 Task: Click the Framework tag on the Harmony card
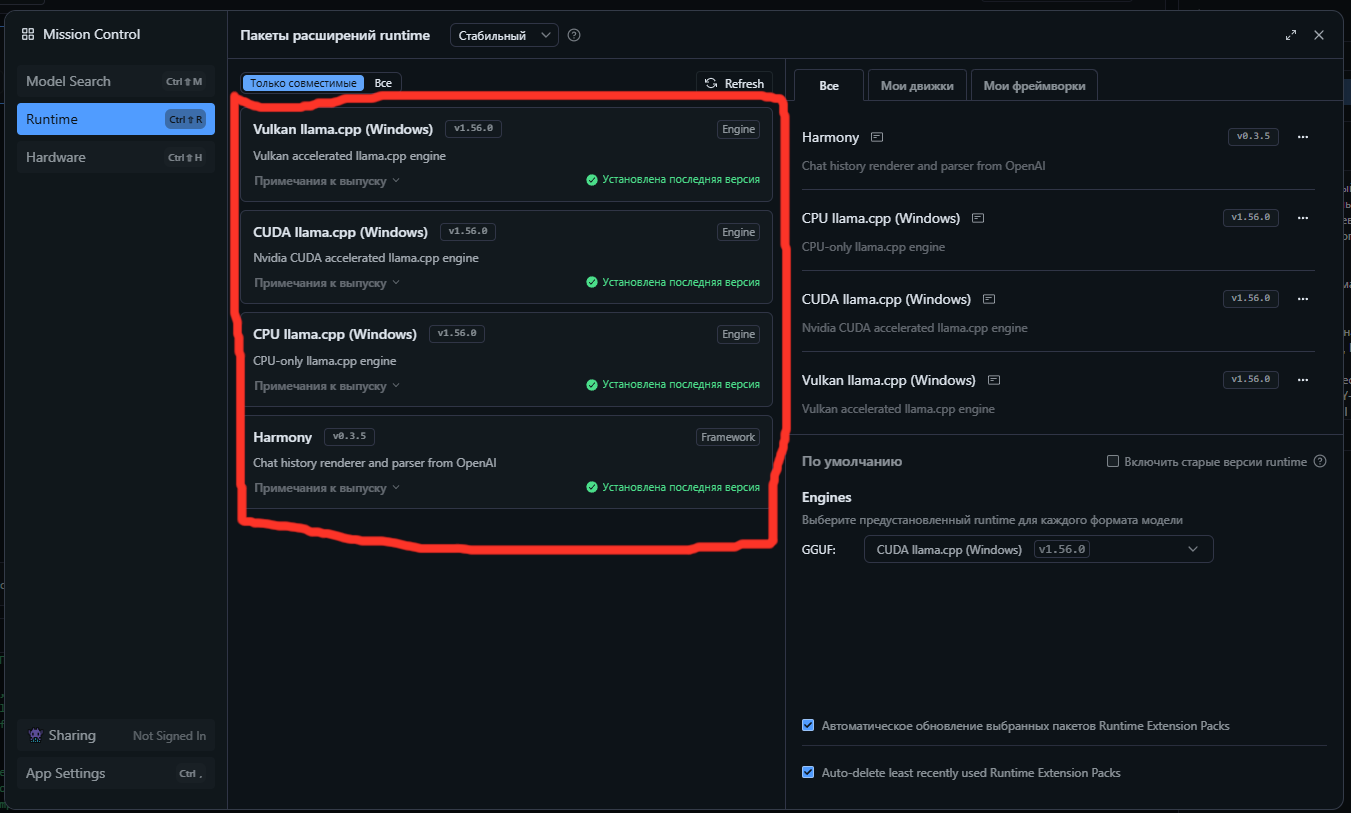(x=728, y=437)
